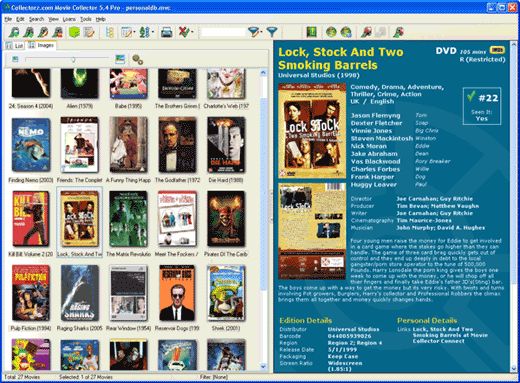Select The Godfather cover thumbnail
The image size is (520, 383).
[x=177, y=145]
